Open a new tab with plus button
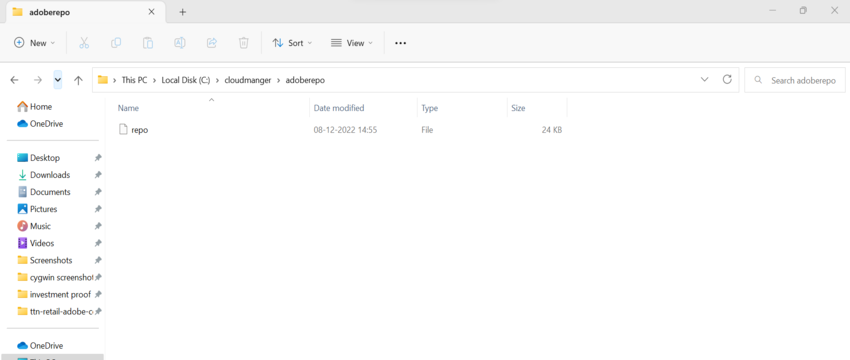The width and height of the screenshot is (850, 360). pos(183,12)
